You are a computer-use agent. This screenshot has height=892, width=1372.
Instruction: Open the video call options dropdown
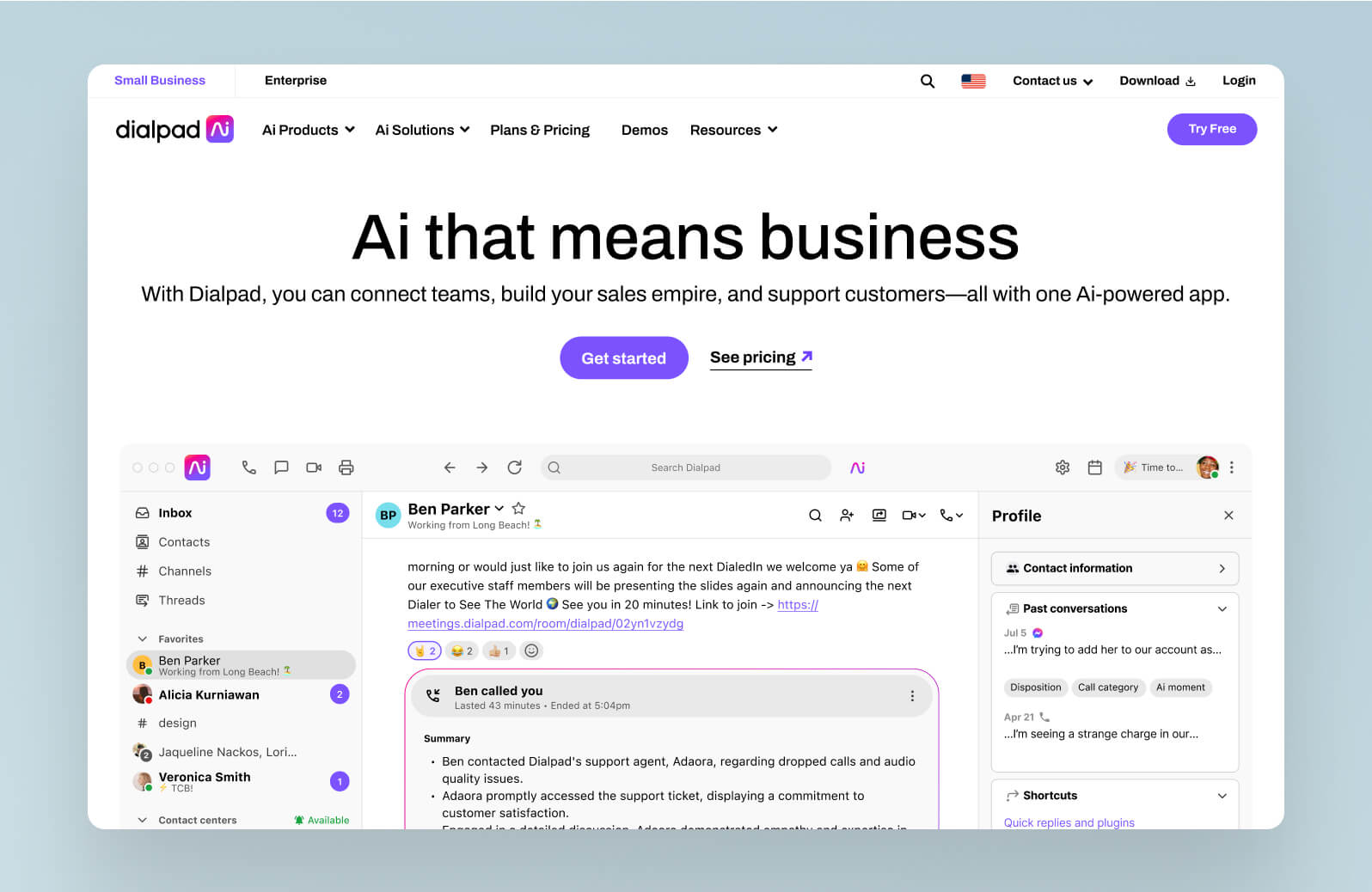914,516
